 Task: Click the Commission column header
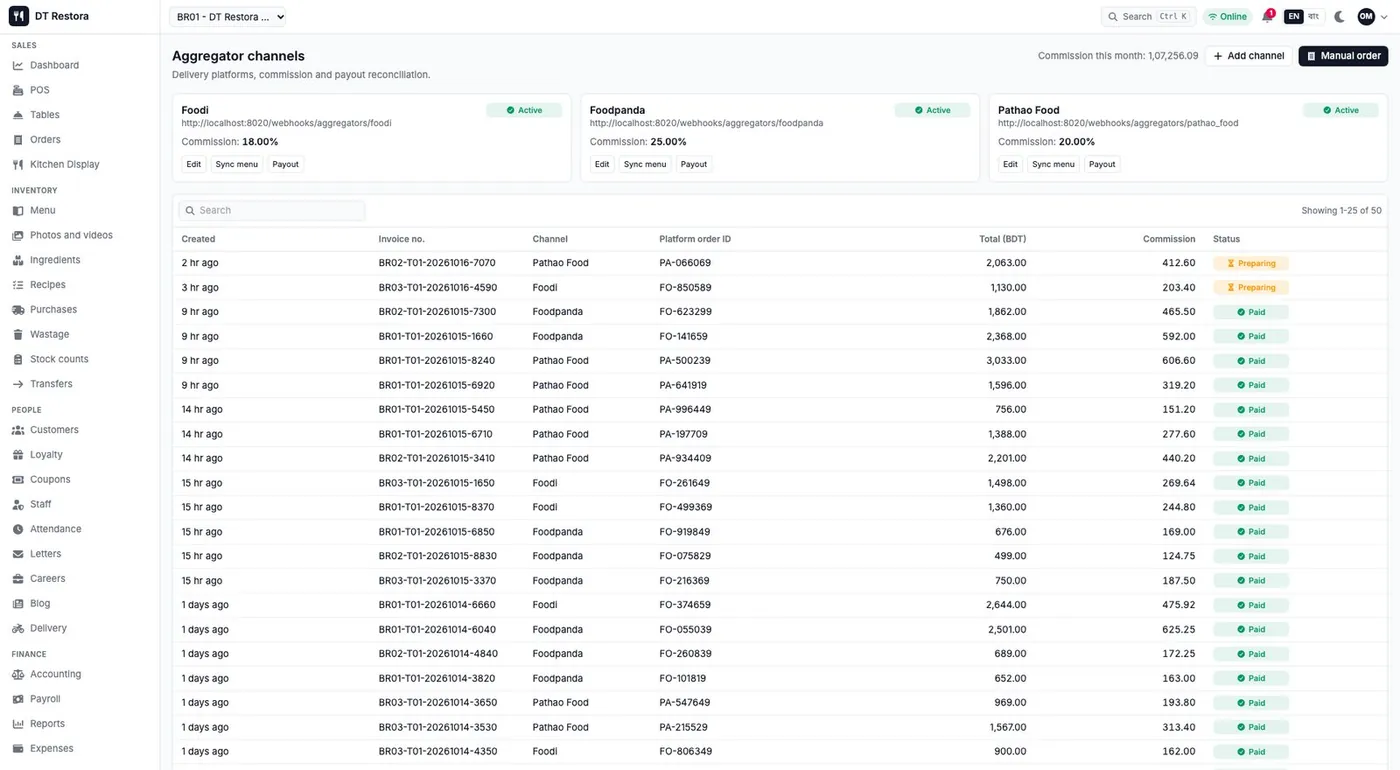tap(1169, 239)
